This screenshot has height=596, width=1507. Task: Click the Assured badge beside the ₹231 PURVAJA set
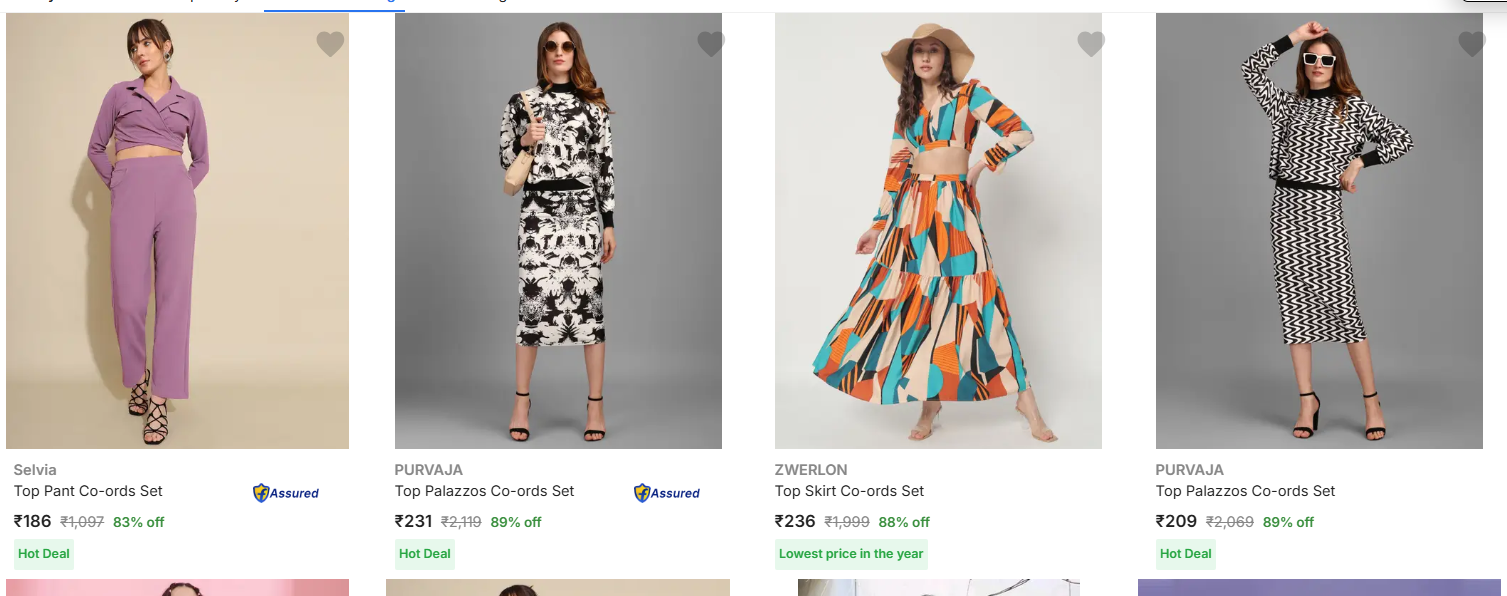[667, 493]
